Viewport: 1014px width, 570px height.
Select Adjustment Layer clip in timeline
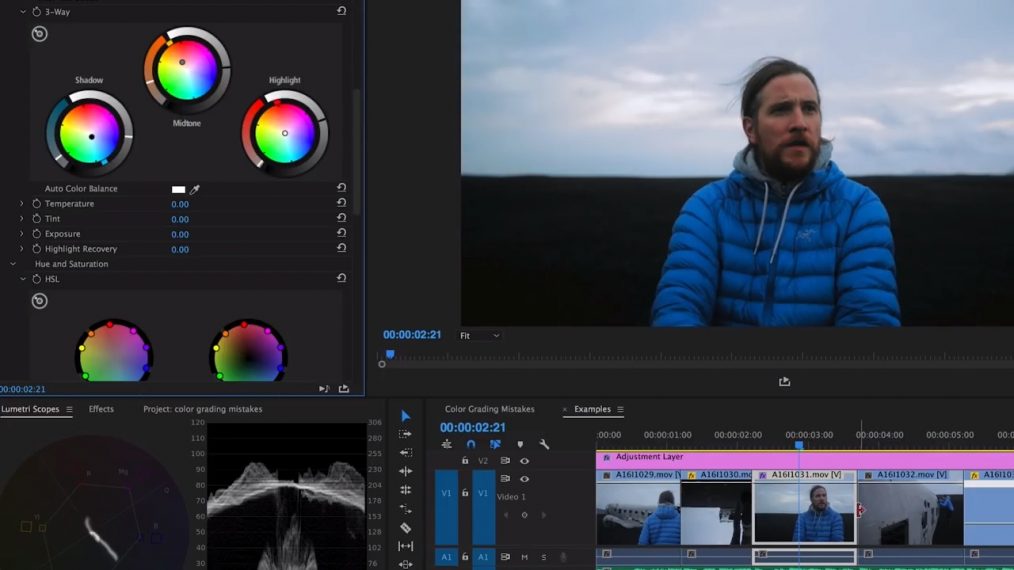[805, 460]
